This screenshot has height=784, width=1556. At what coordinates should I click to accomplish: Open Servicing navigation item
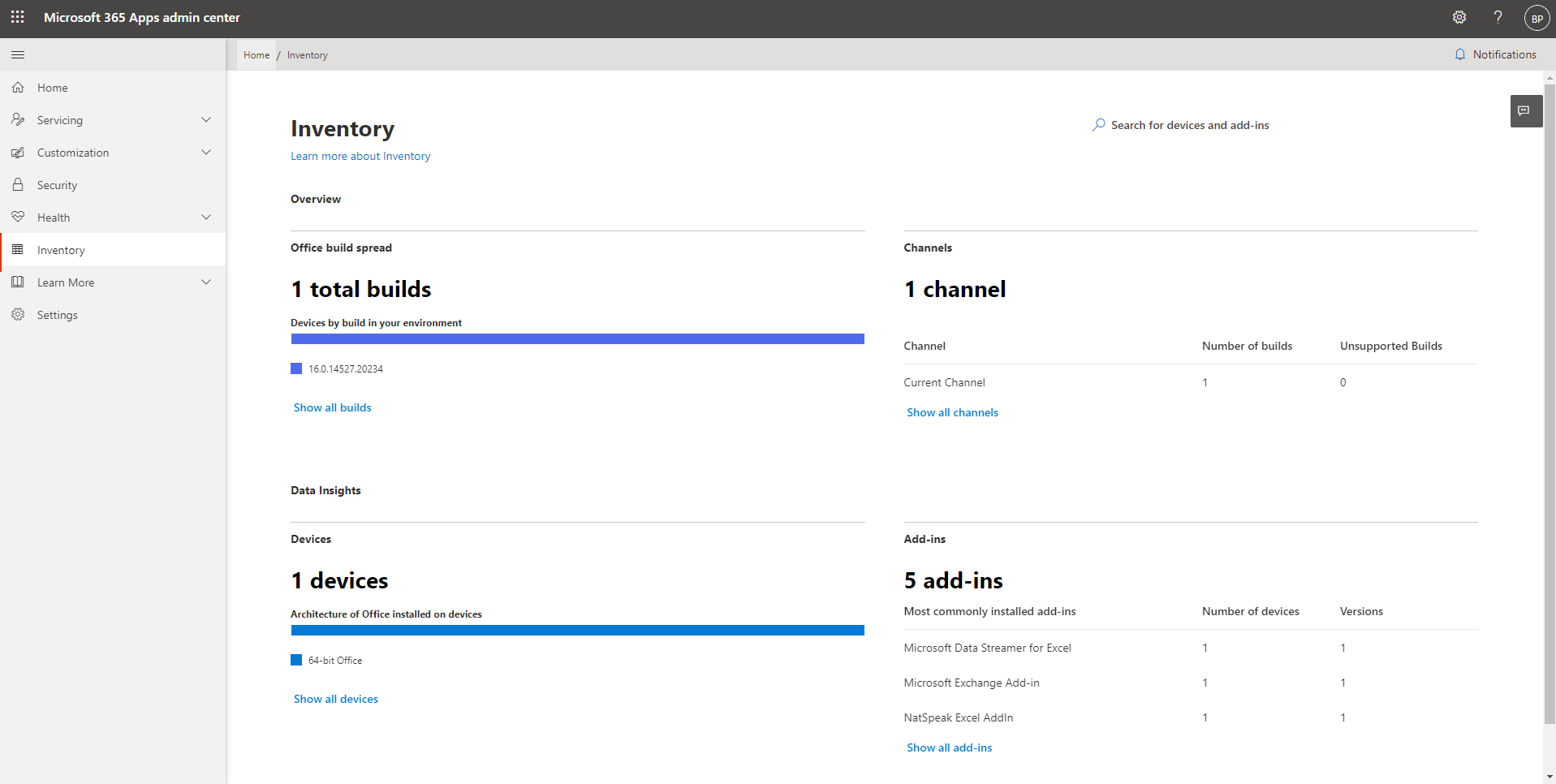click(113, 119)
